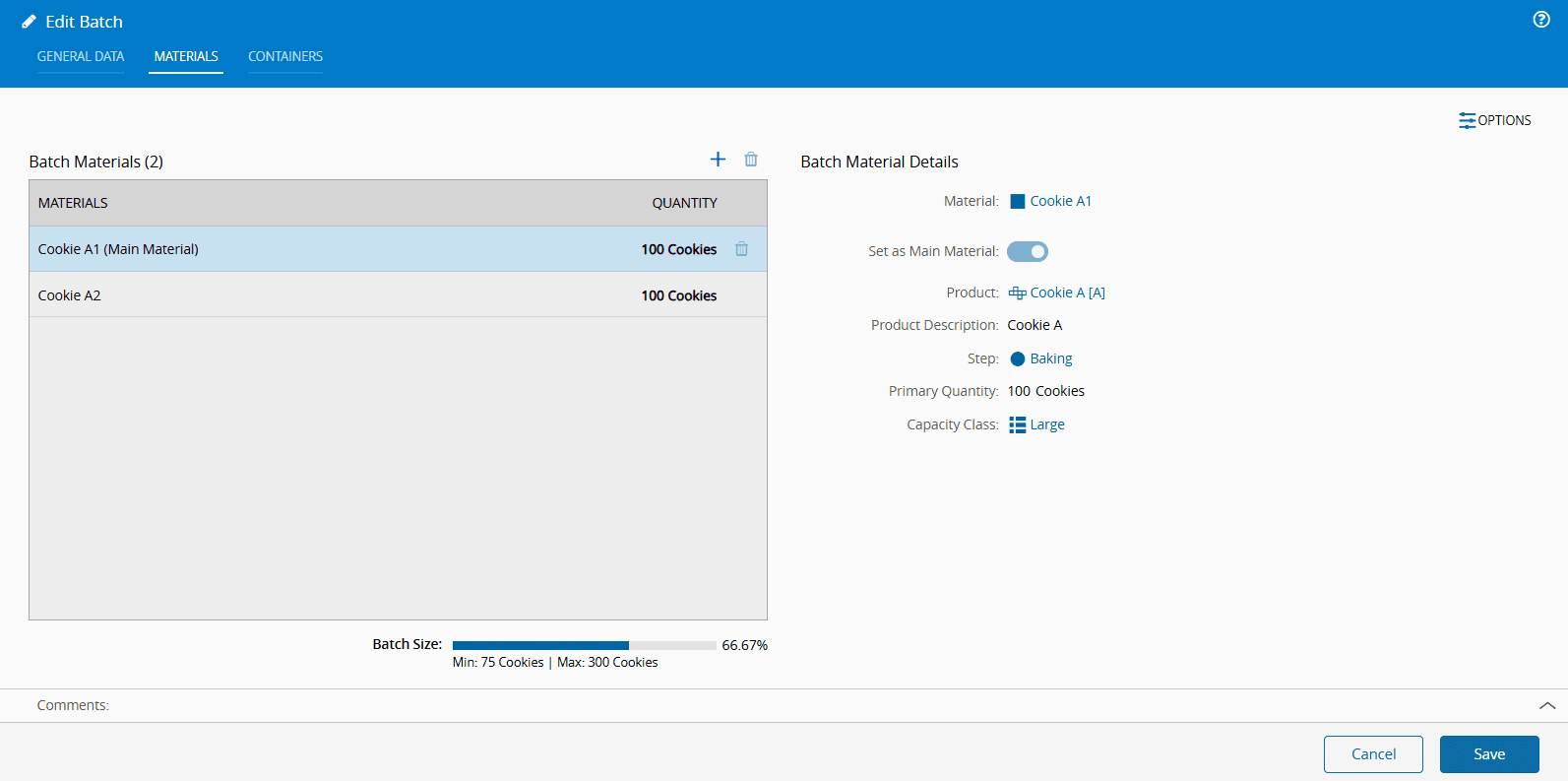
Task: Expand the Comments section chevron
Action: point(1546,705)
